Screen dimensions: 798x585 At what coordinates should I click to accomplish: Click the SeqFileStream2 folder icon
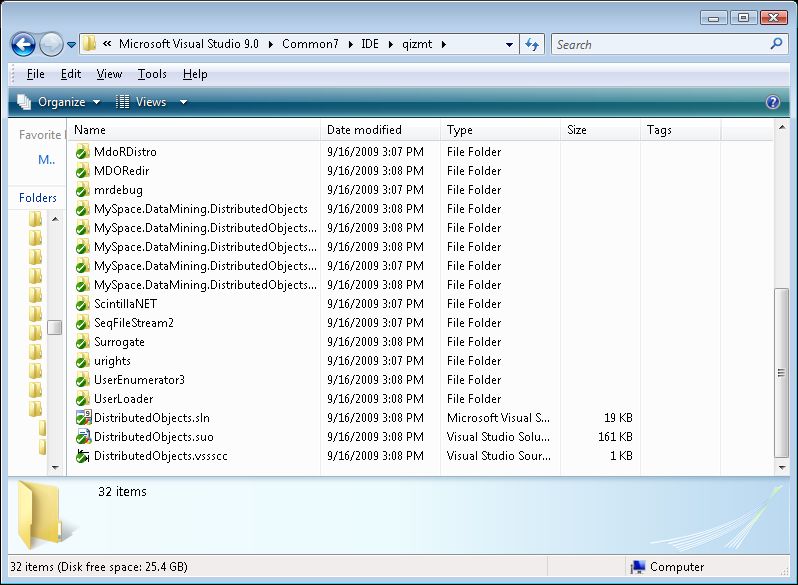(x=82, y=323)
